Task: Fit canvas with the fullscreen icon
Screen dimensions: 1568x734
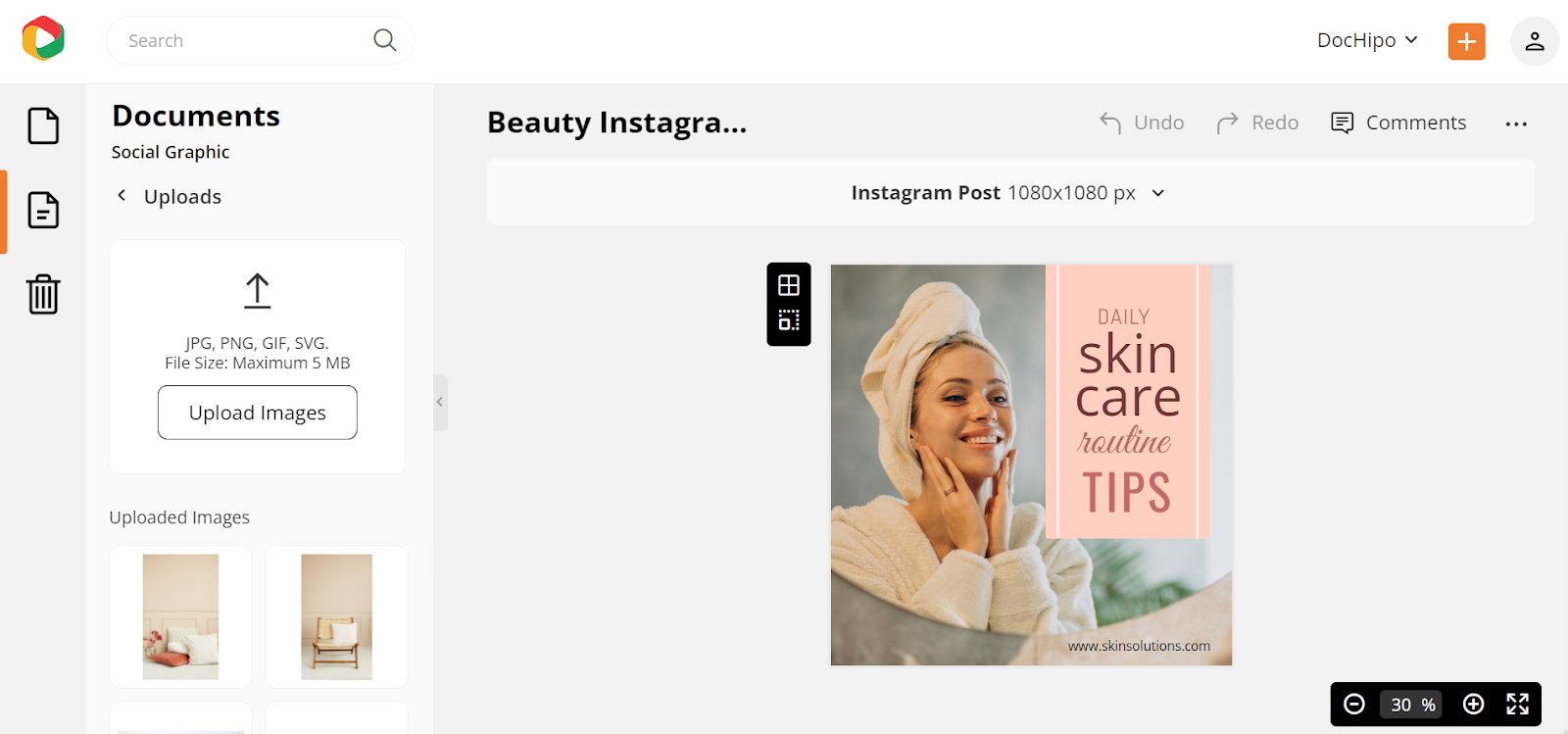Action: [1517, 704]
